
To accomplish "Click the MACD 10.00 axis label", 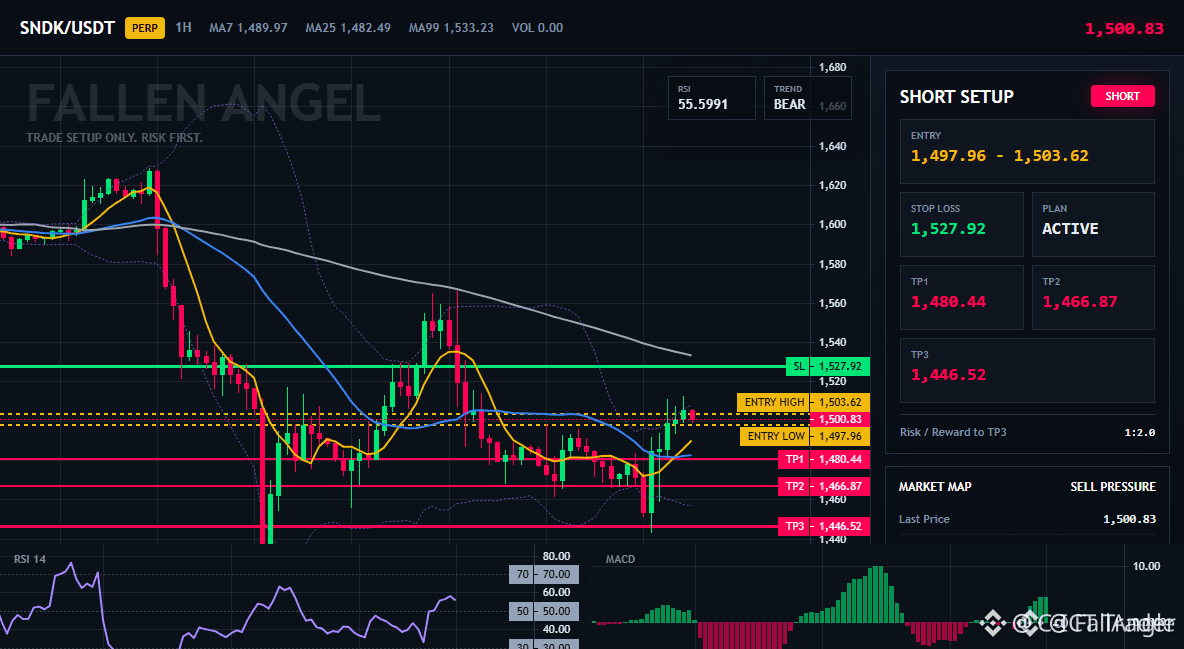I will tap(1146, 566).
